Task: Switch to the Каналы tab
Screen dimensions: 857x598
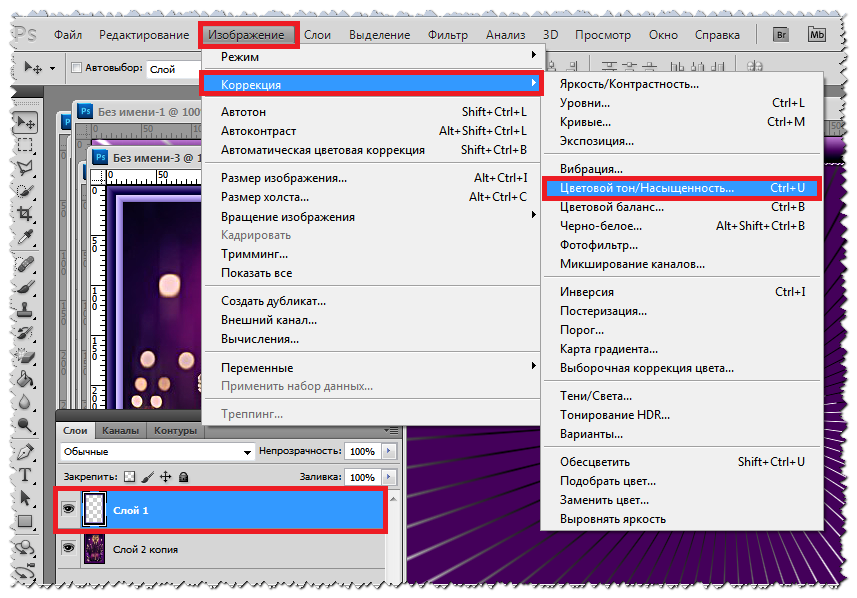Action: pyautogui.click(x=120, y=431)
